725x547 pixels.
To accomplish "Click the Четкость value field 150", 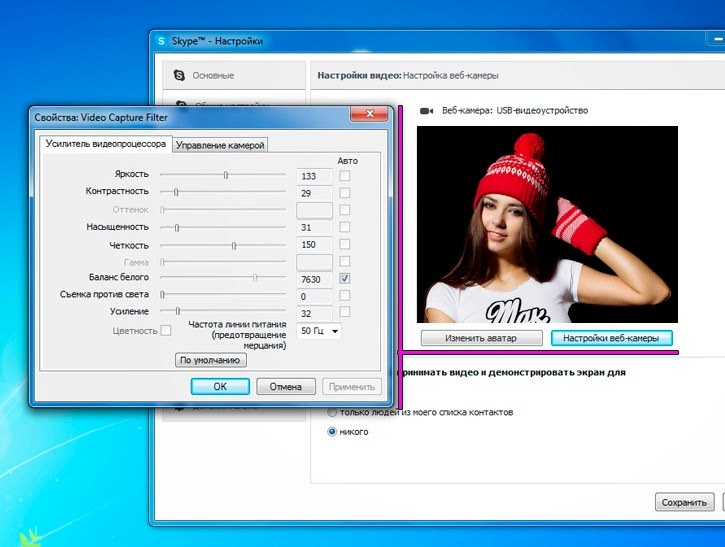I will click(314, 245).
